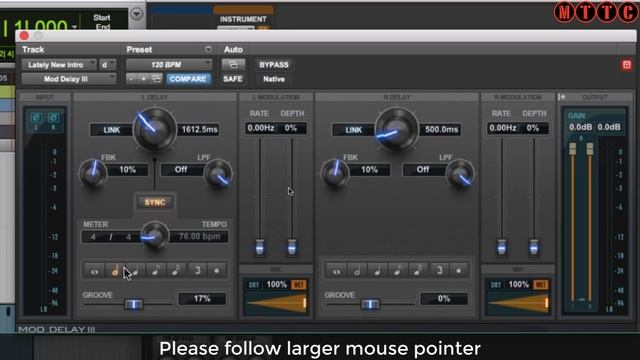640x360 pixels.
Task: Enable LINK on the R Delay
Action: 353,130
